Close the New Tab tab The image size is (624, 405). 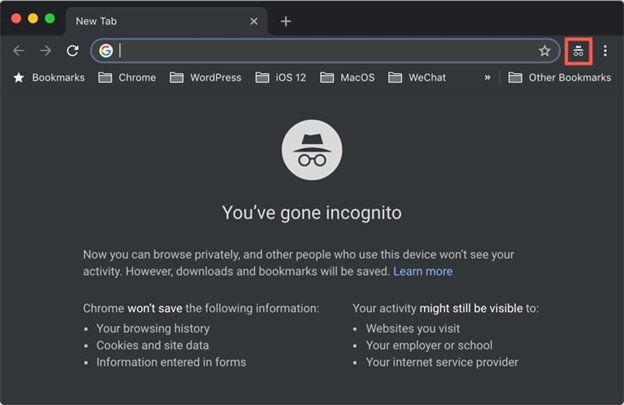tap(254, 21)
